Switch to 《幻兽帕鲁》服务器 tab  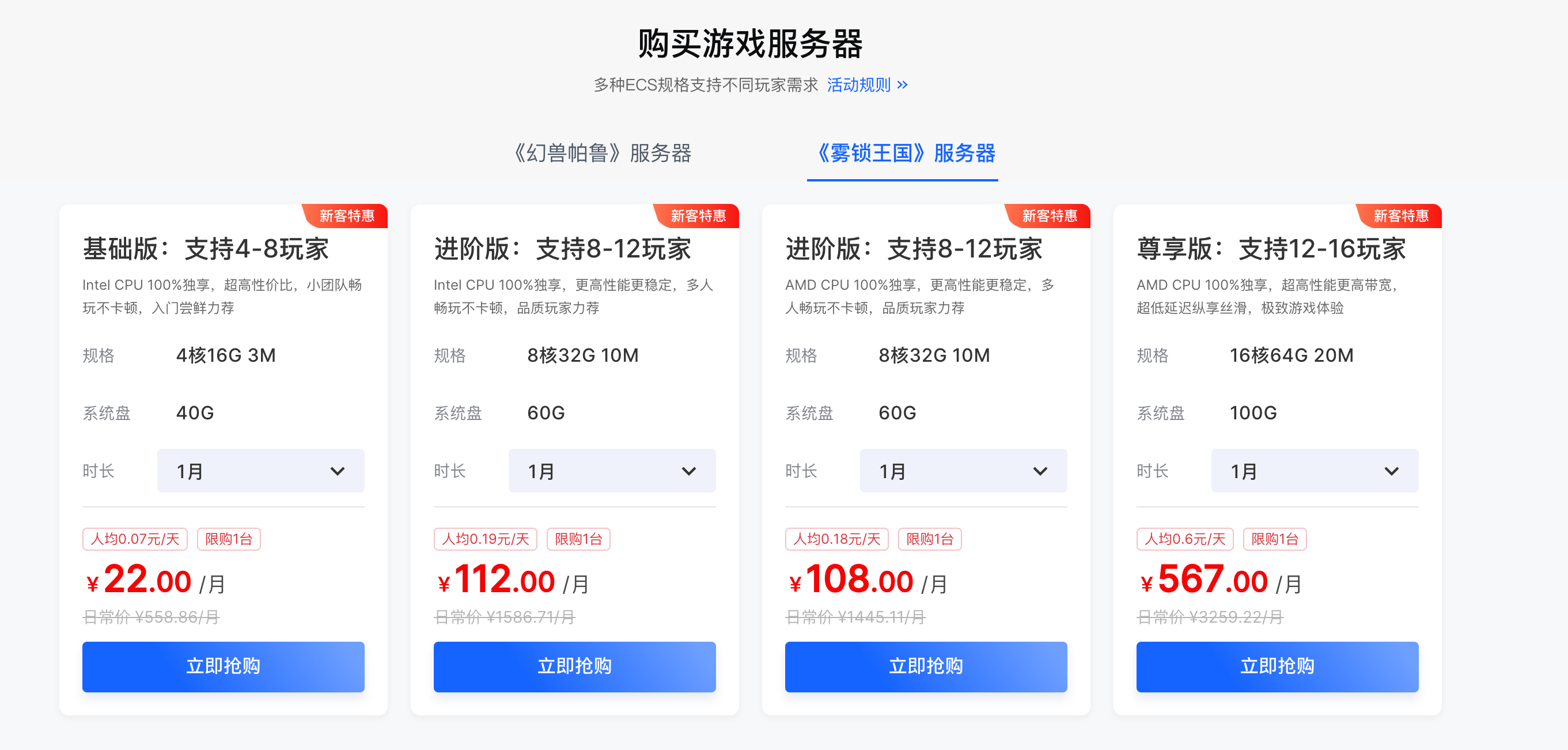pos(602,153)
